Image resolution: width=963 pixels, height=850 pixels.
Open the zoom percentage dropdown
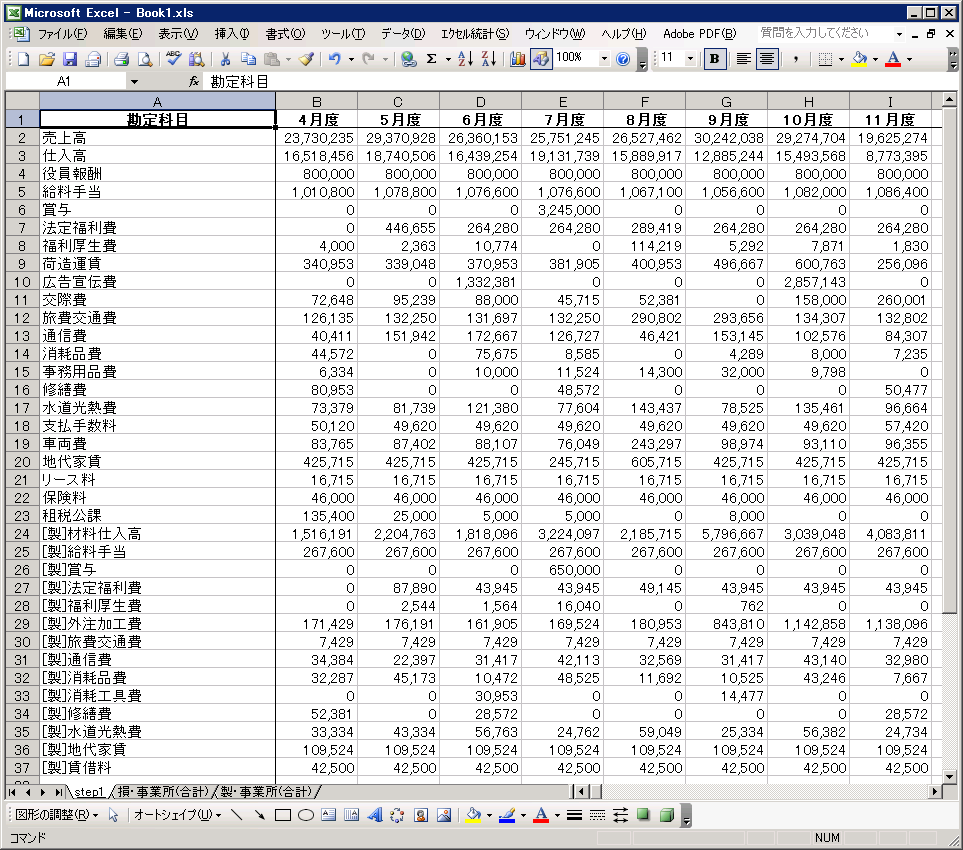click(x=604, y=59)
